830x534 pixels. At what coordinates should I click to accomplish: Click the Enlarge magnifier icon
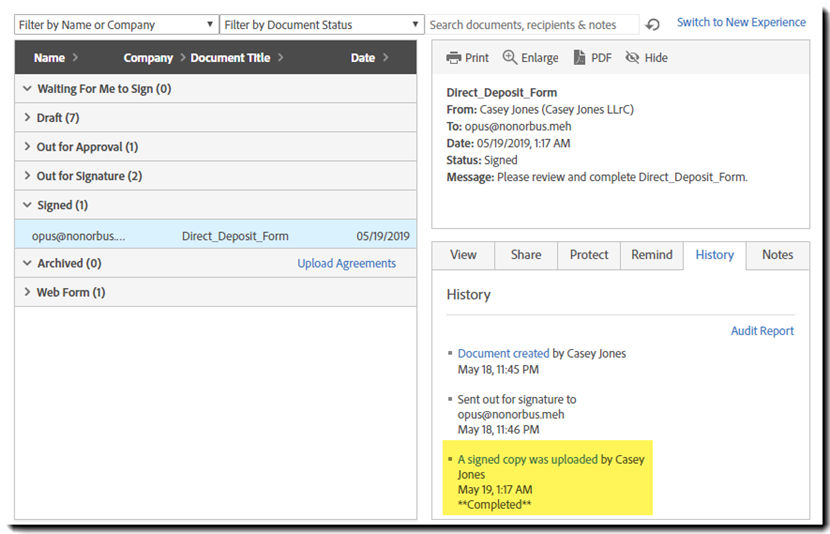[x=510, y=58]
